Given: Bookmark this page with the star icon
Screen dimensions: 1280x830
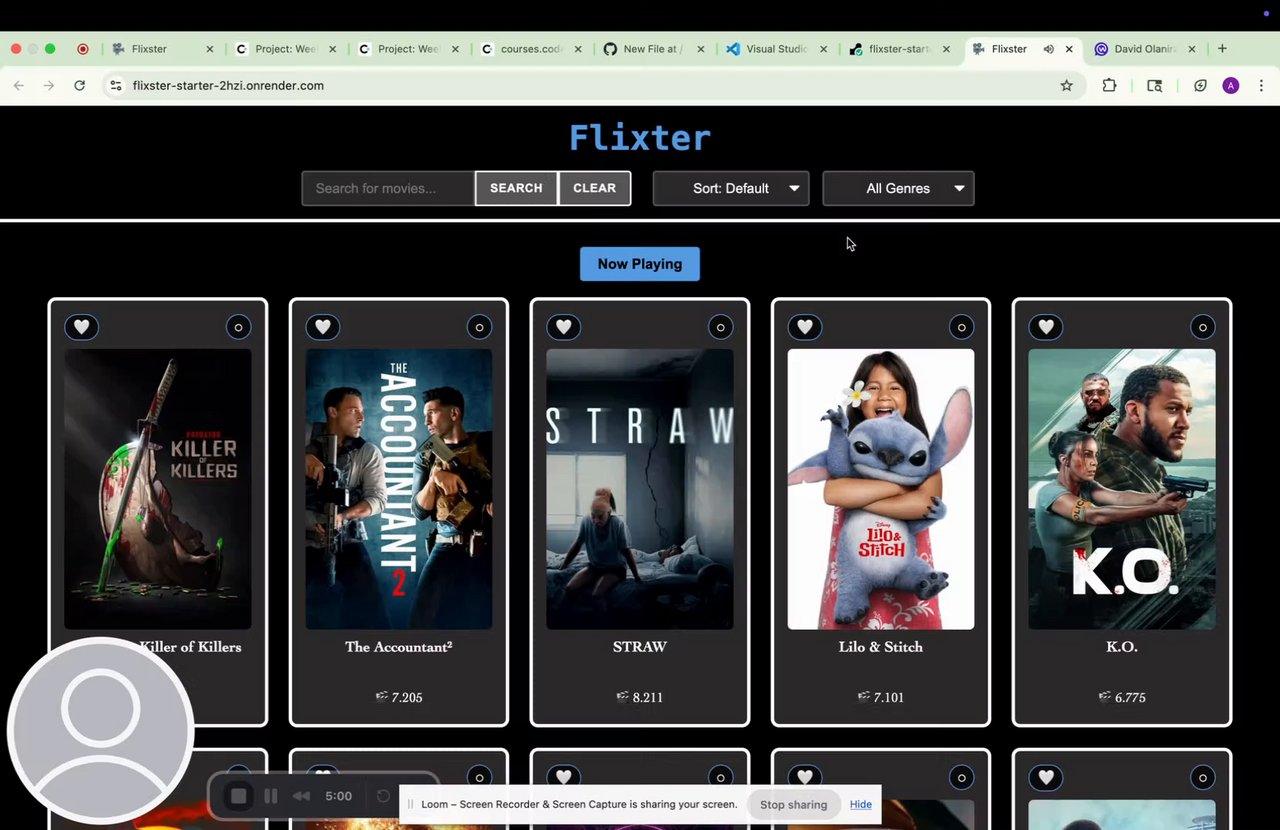Looking at the screenshot, I should [1066, 86].
